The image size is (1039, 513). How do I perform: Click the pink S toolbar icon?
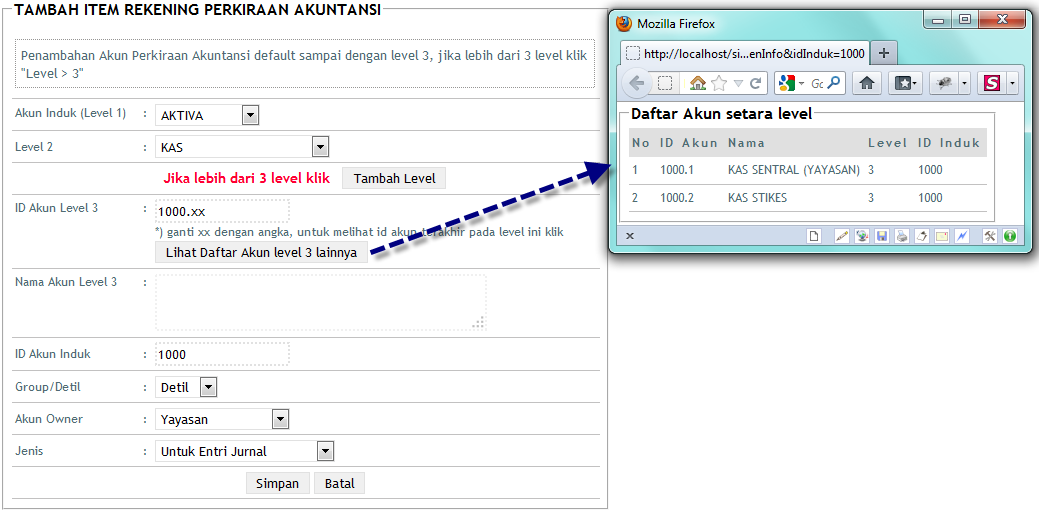991,83
